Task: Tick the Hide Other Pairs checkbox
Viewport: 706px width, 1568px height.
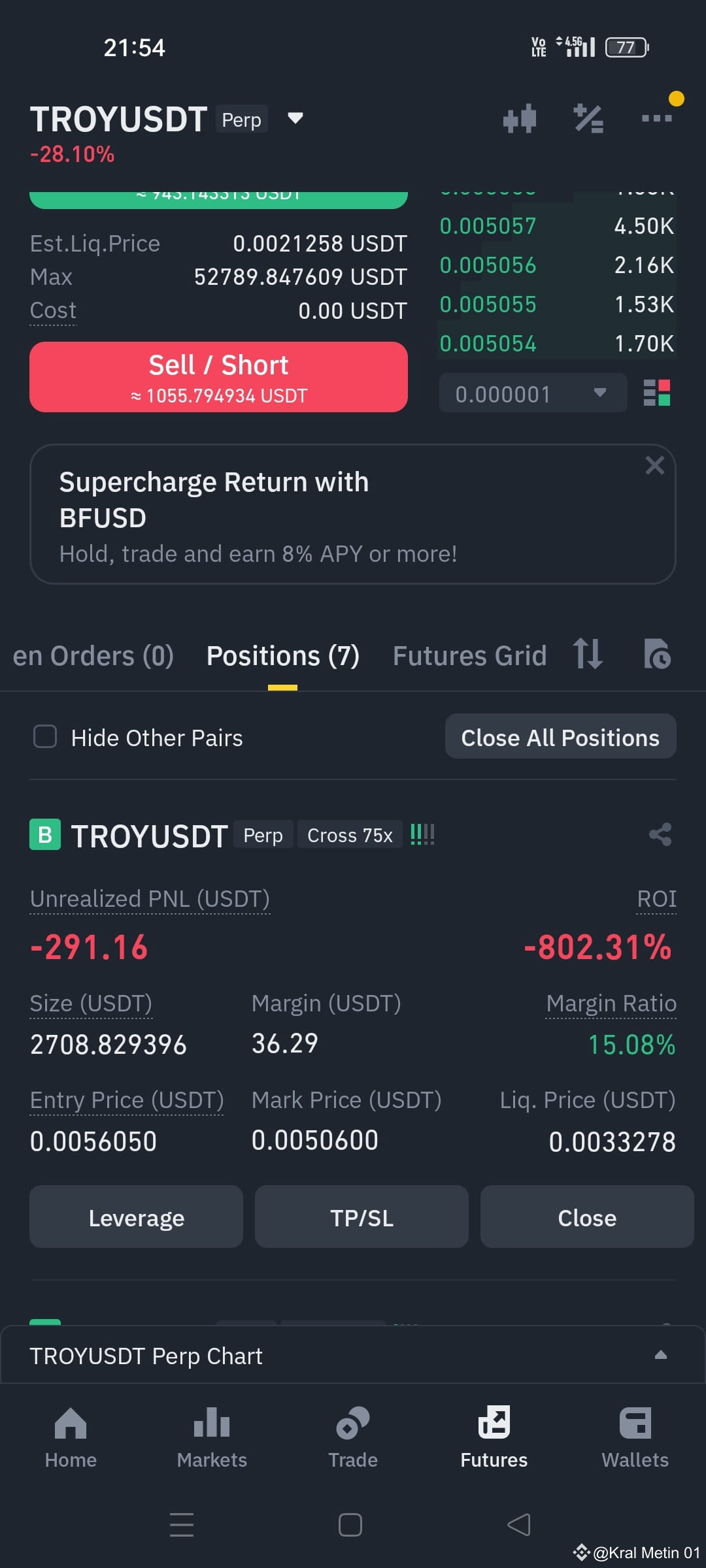Action: pyautogui.click(x=45, y=737)
